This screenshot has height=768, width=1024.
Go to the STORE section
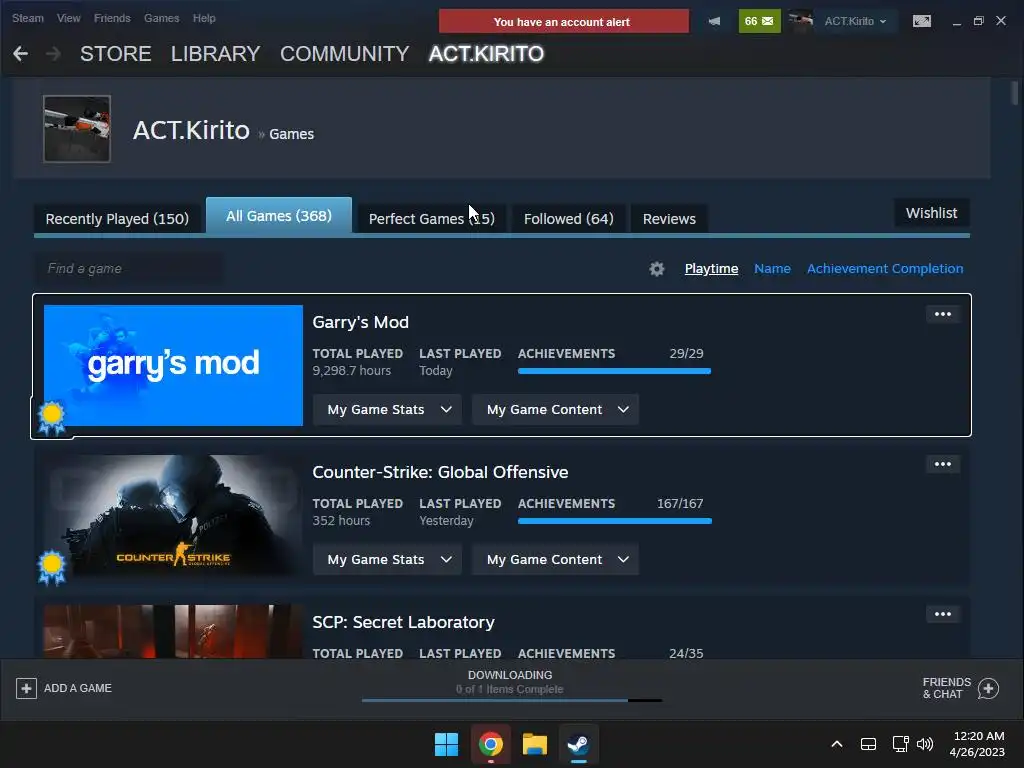pyautogui.click(x=116, y=54)
